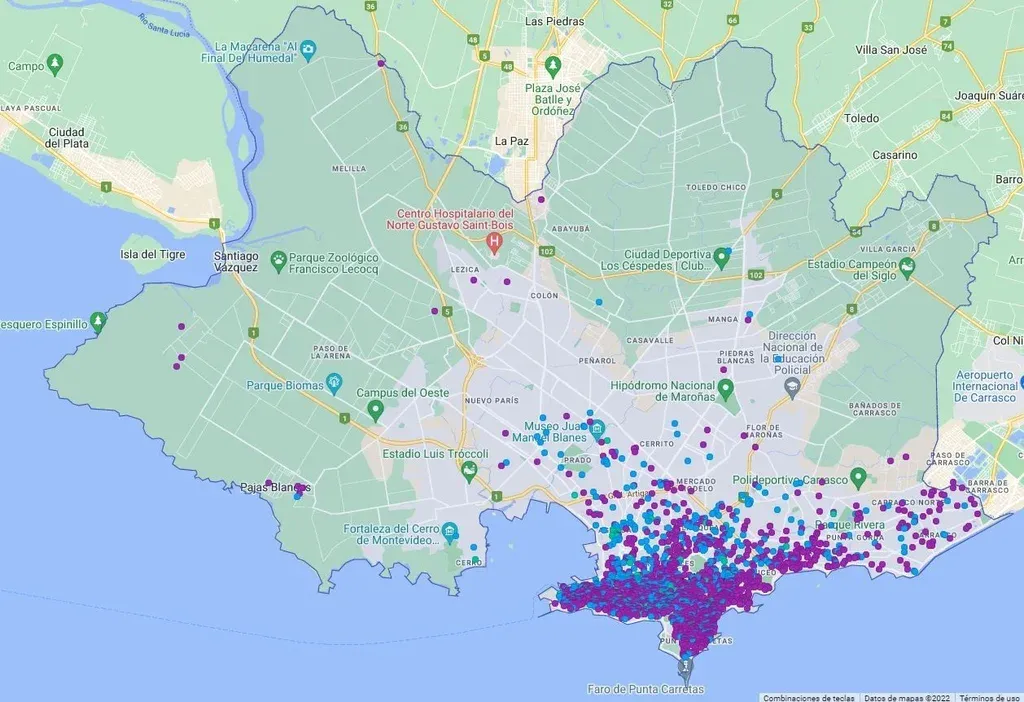Screen dimensions: 1024x702
Task: Open Ciudad Deportiva Los Céspedes marker
Action: 721,259
